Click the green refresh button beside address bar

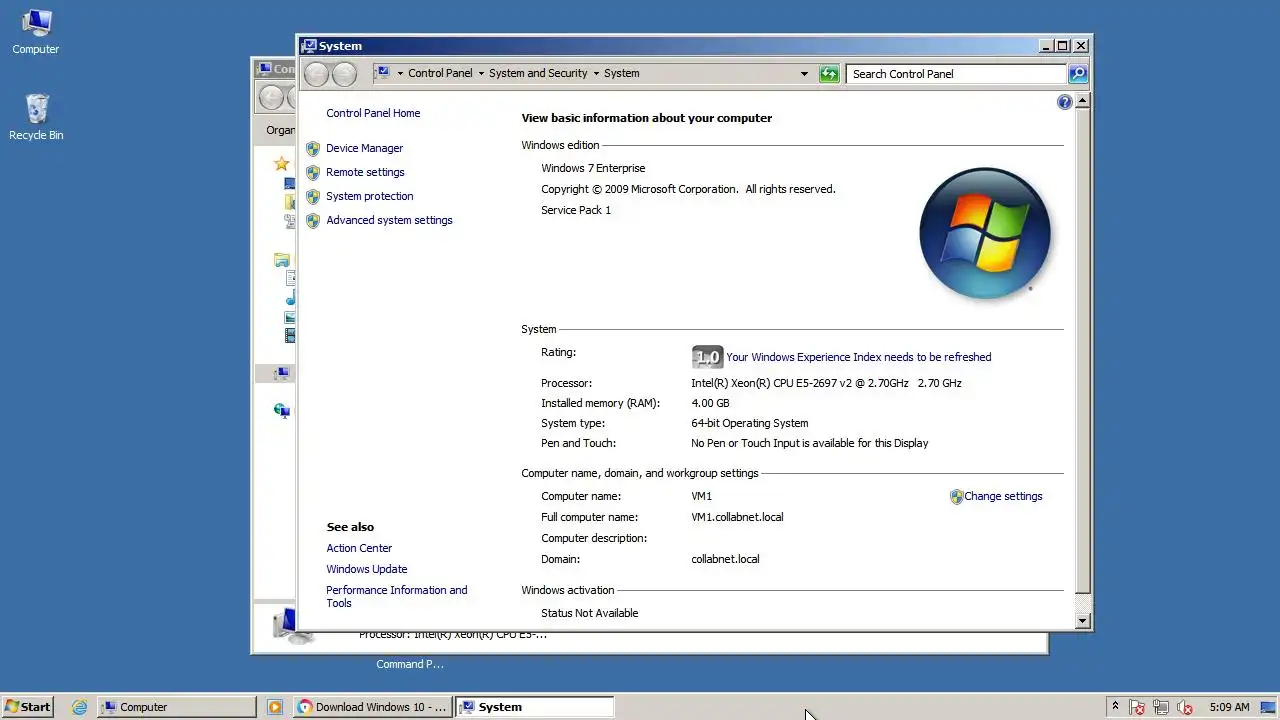tap(829, 74)
